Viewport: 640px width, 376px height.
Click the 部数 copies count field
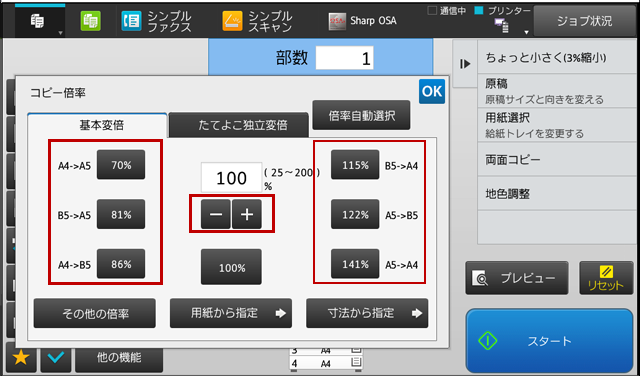tap(344, 58)
